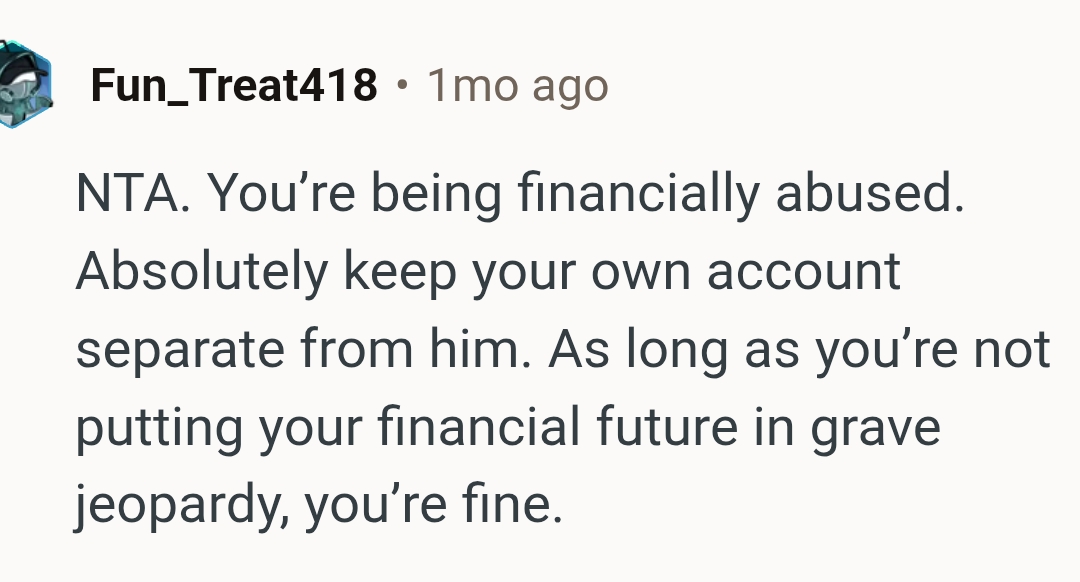Click the word "putting" in the comment

click(x=158, y=427)
